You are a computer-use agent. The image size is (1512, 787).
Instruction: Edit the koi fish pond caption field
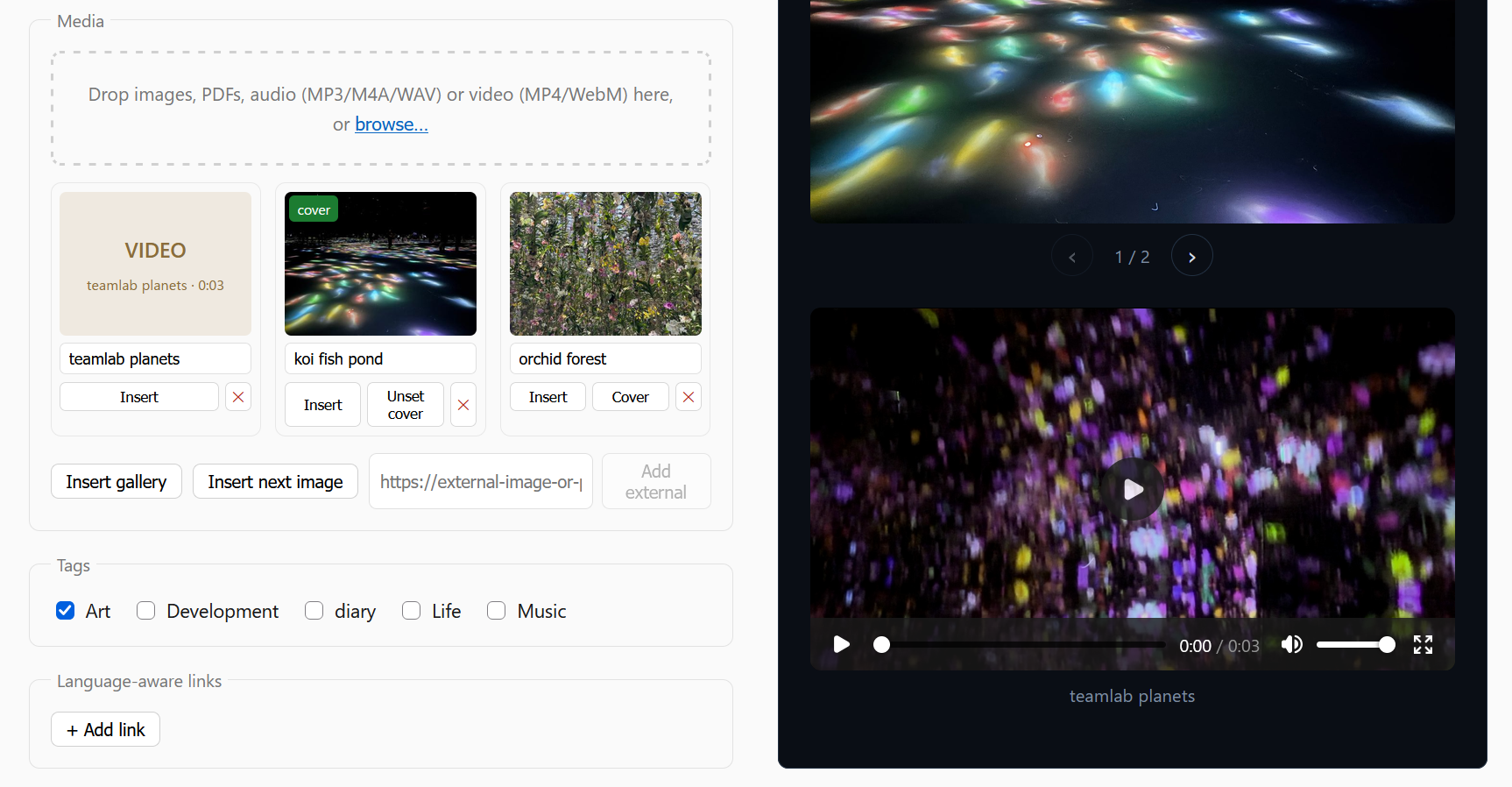tap(380, 358)
